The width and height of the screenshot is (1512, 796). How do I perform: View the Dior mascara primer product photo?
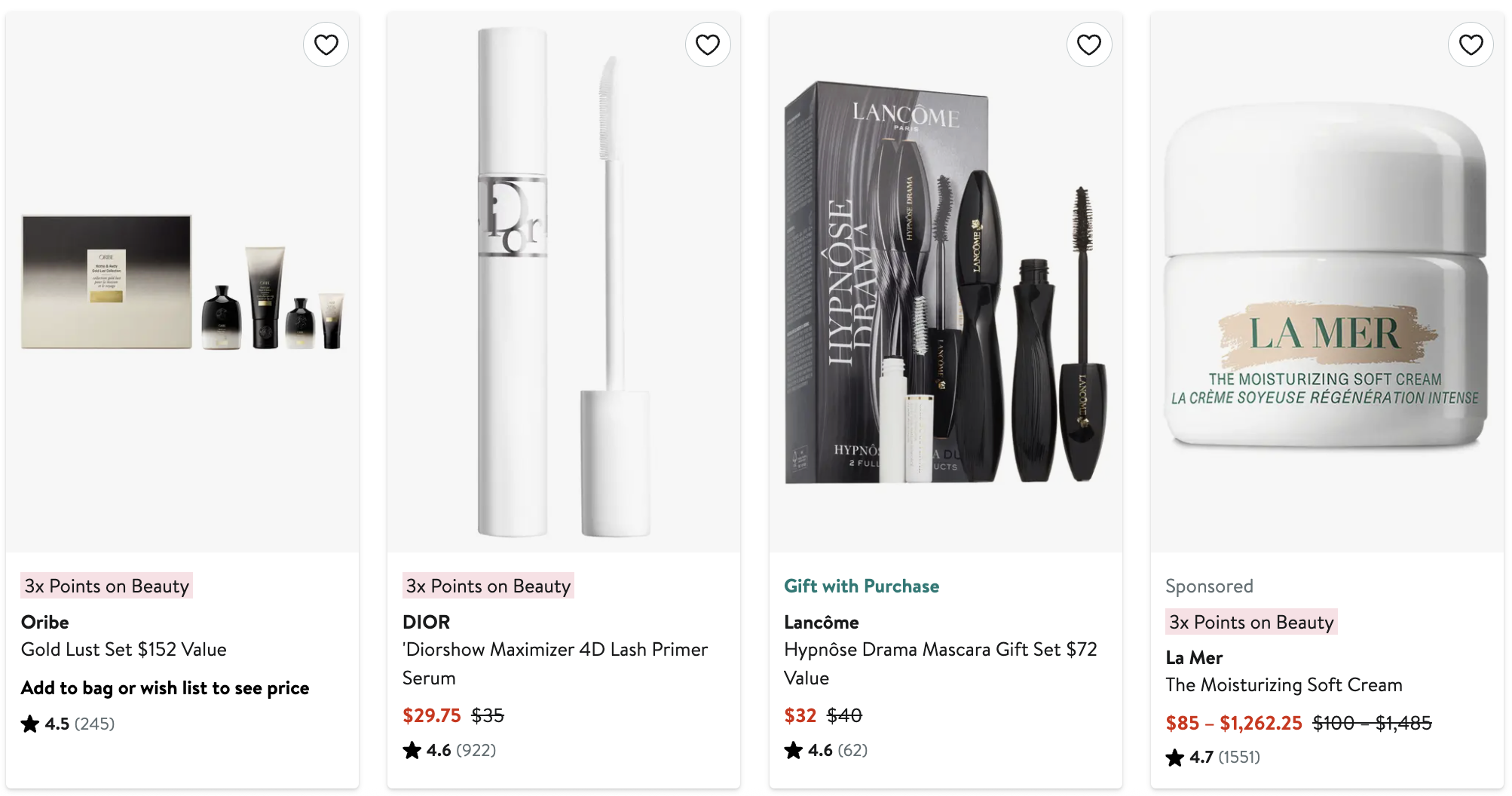pyautogui.click(x=564, y=283)
